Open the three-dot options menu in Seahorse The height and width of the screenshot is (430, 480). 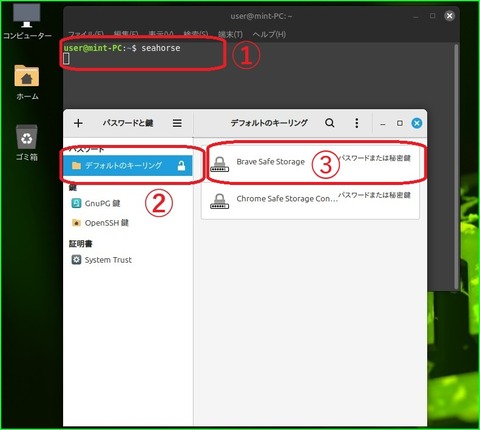[357, 123]
